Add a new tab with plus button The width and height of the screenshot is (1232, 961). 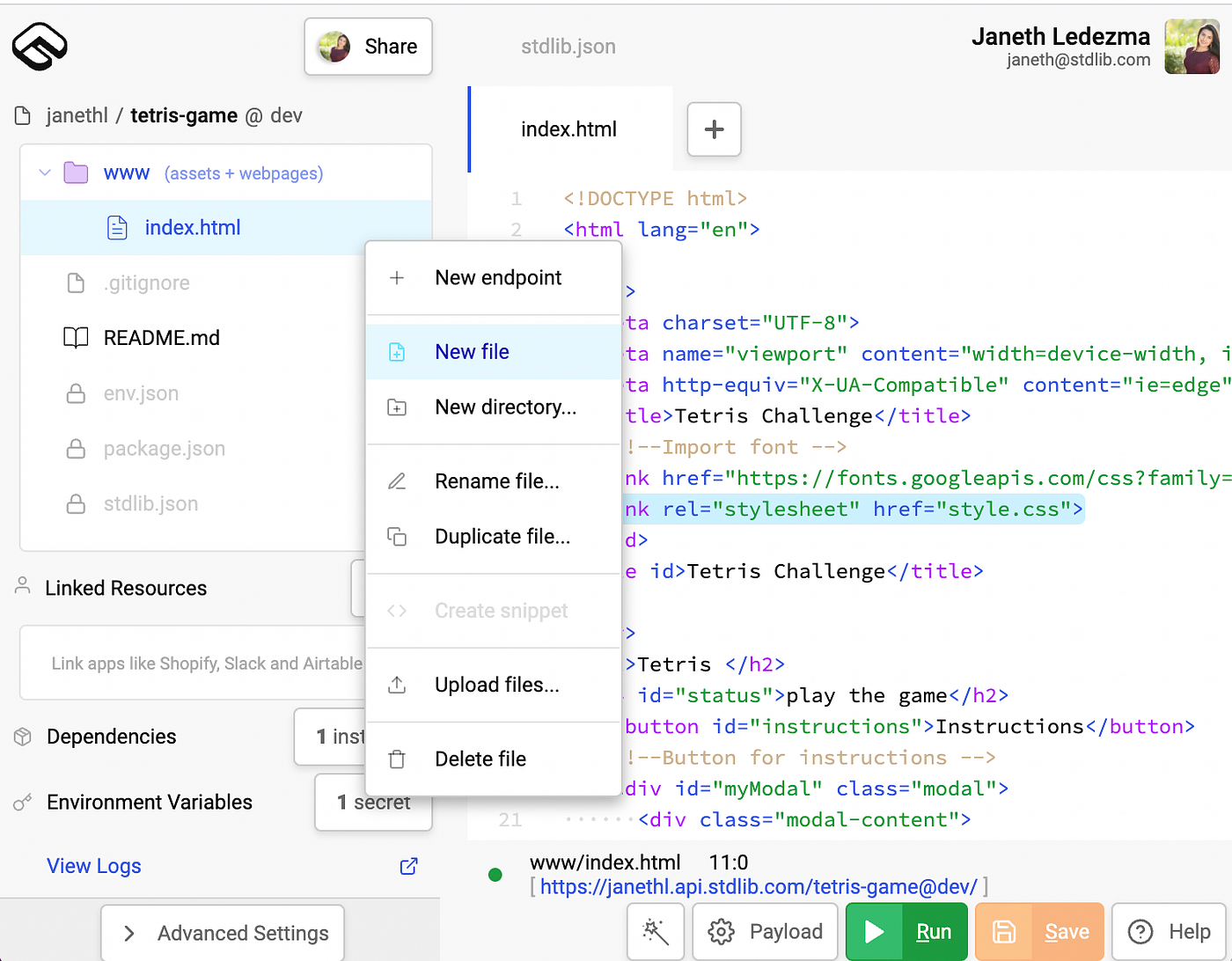pos(714,129)
